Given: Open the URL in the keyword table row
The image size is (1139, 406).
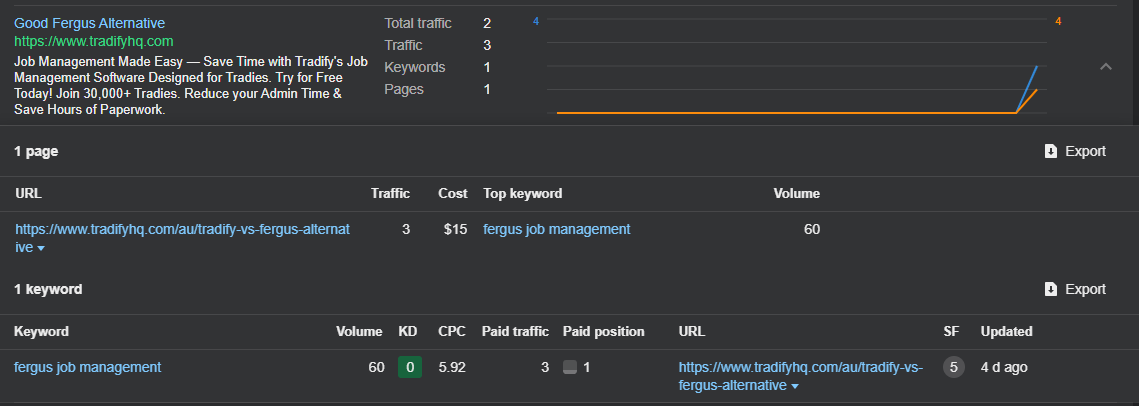Looking at the screenshot, I should click(x=800, y=376).
